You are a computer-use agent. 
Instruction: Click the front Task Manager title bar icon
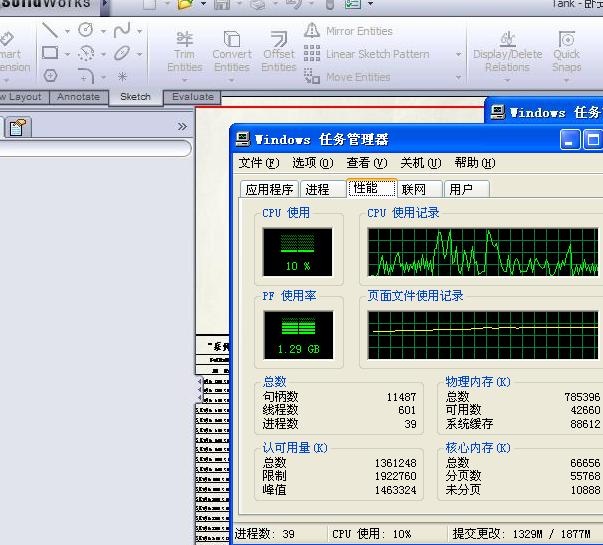pos(243,139)
